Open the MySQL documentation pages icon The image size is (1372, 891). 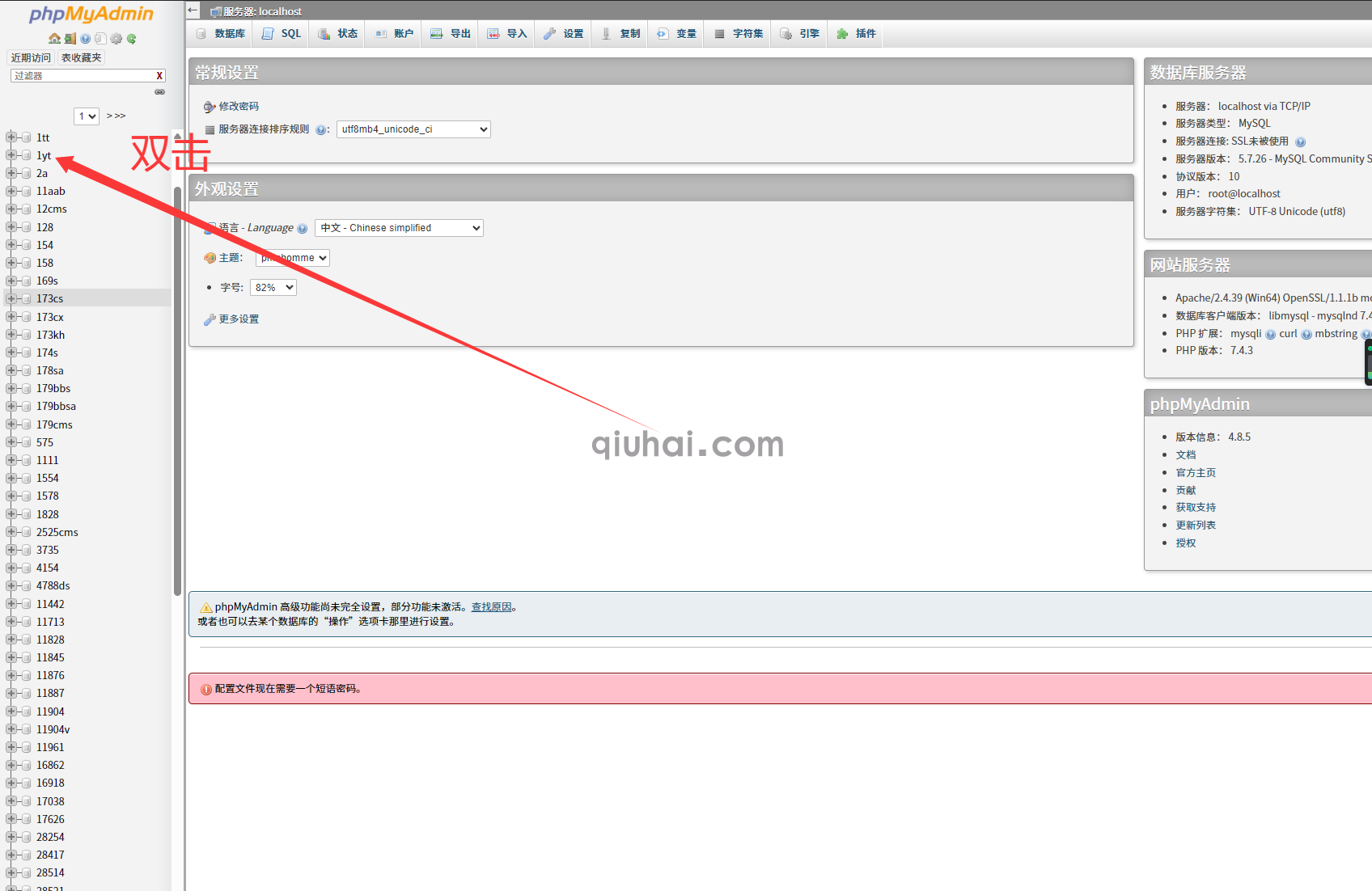pos(100,38)
